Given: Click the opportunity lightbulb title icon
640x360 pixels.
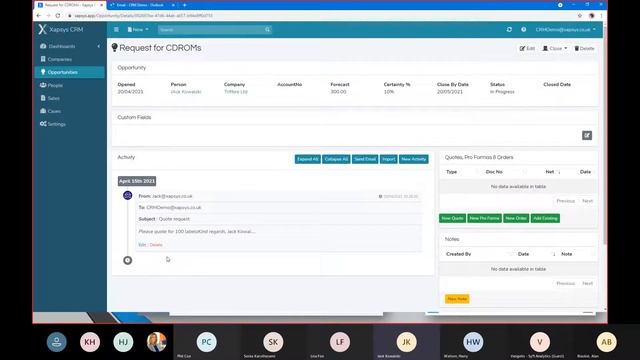Looking at the screenshot, I should (115, 48).
